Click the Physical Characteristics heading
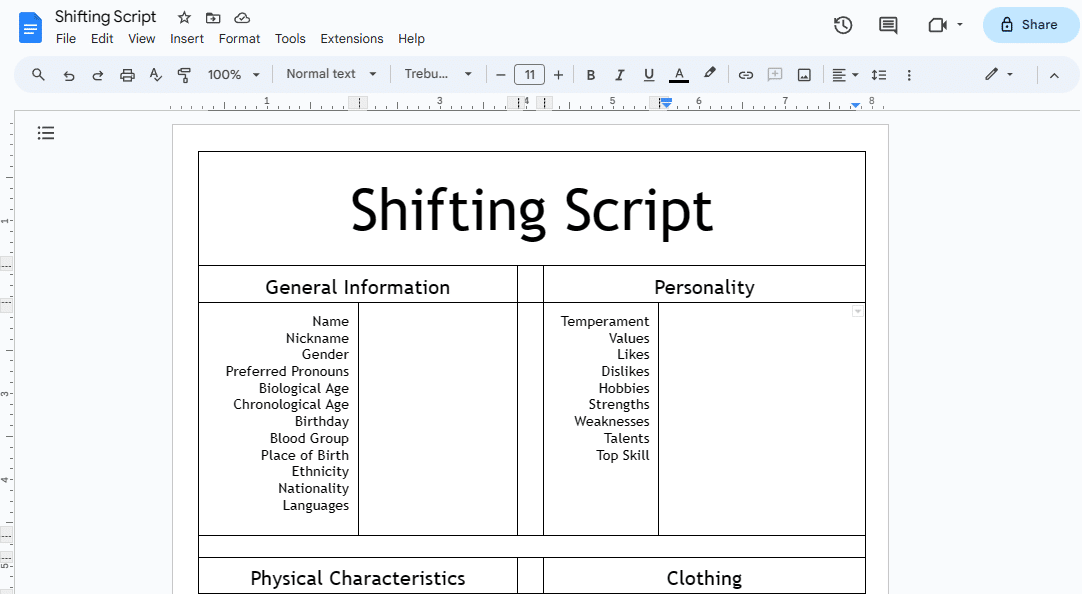 click(x=357, y=578)
